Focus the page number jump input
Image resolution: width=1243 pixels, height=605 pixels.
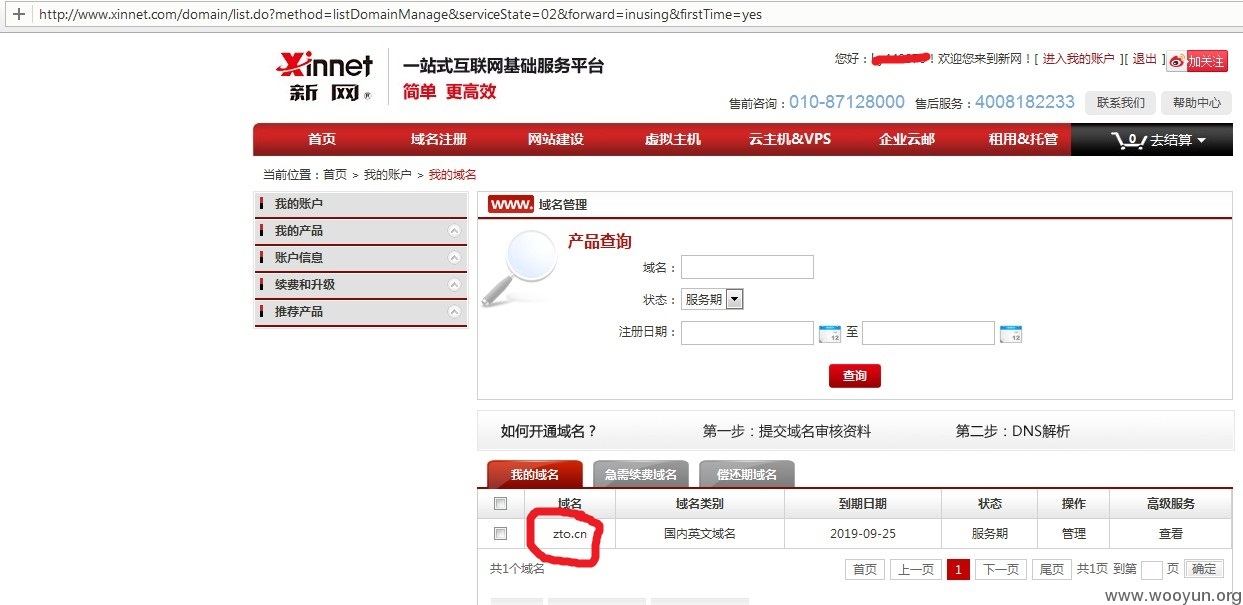point(1152,570)
